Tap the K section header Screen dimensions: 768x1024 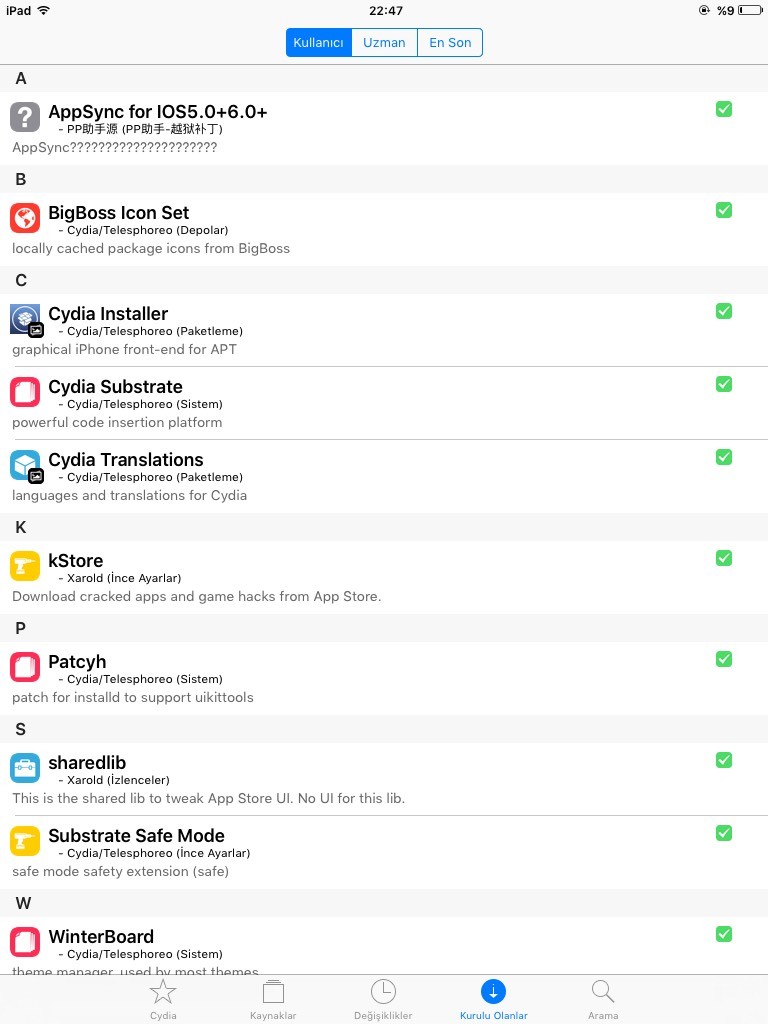384,527
